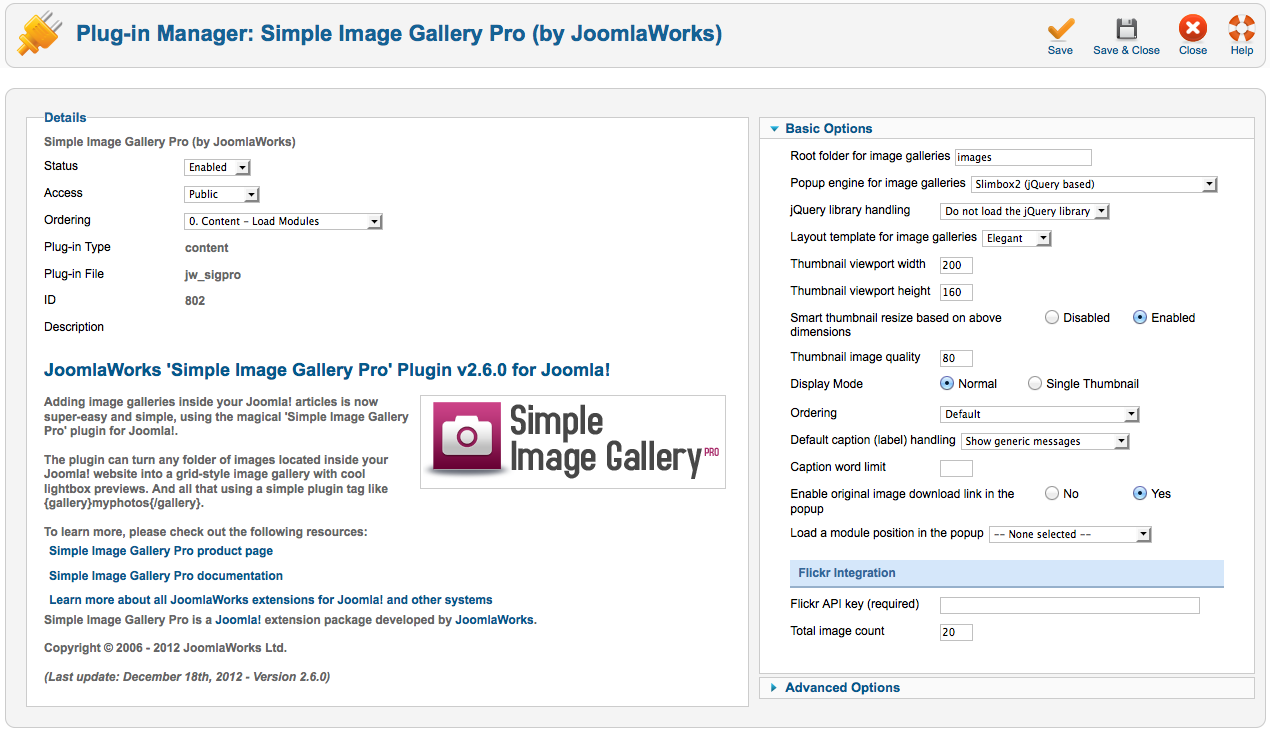Open Help via the lifebuoy icon
1270x731 pixels.
tap(1242, 29)
